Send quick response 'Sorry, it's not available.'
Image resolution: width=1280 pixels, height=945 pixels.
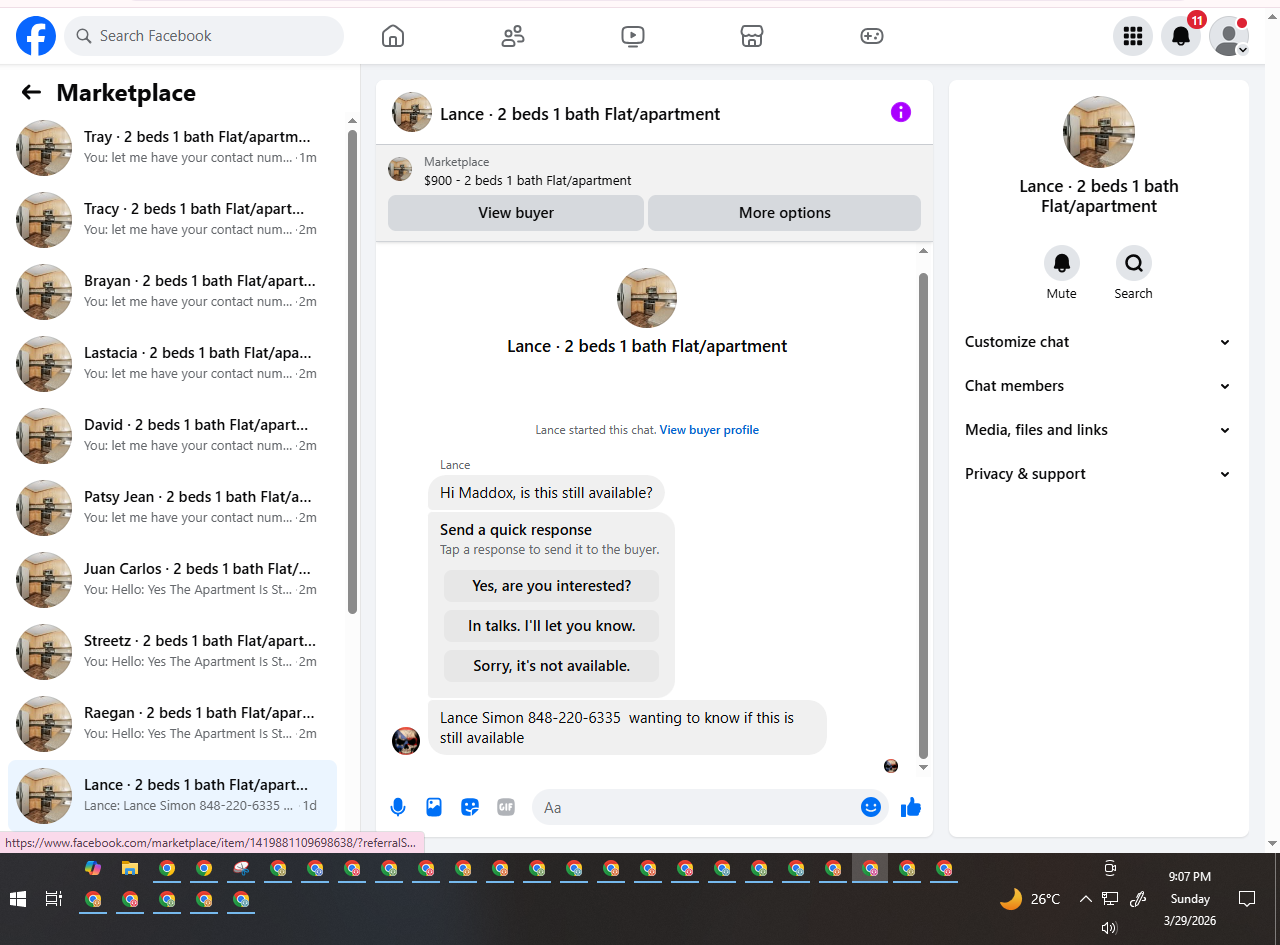click(552, 666)
